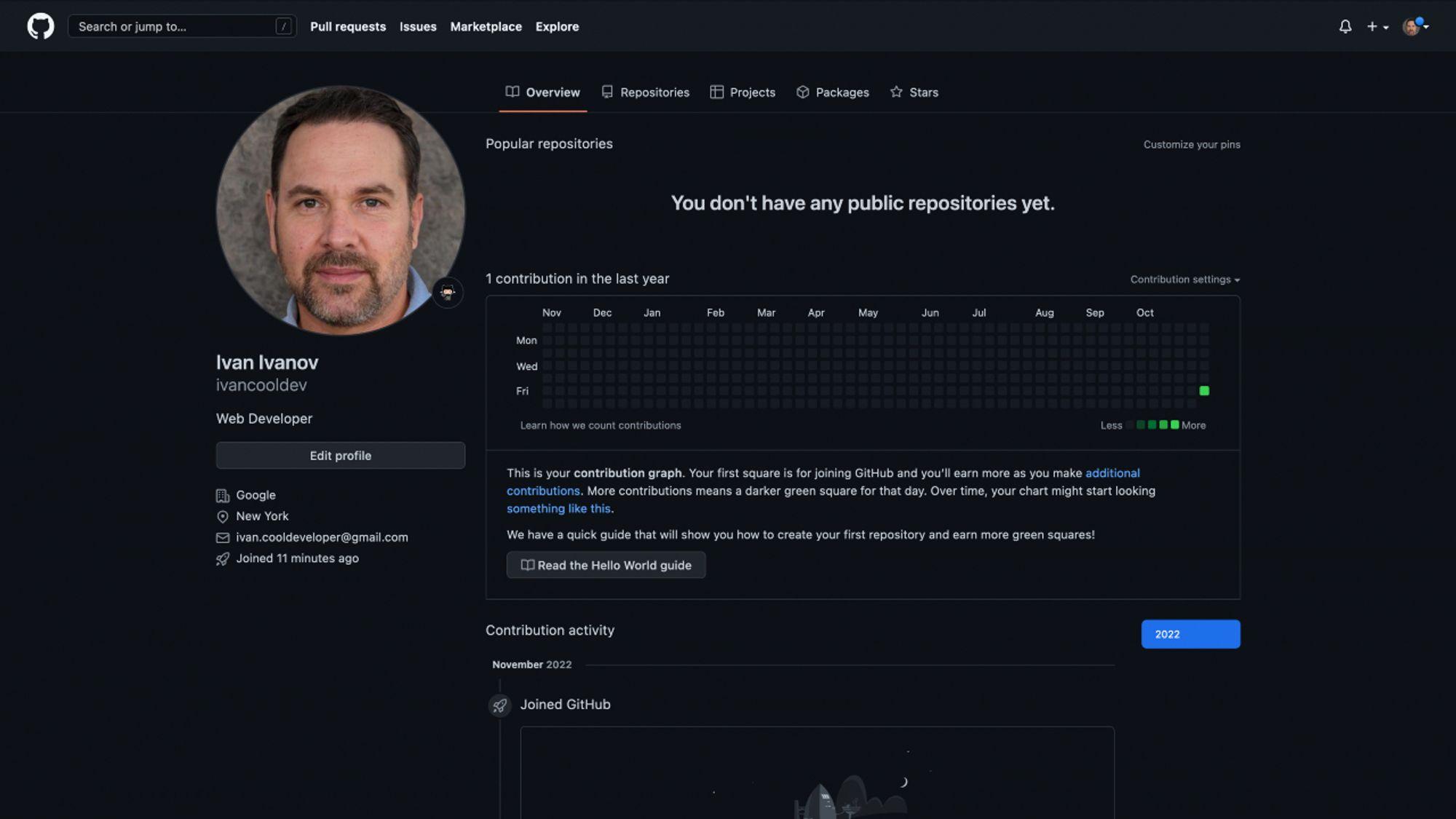
Task: Expand the 2022 contribution year selector
Action: tap(1190, 634)
